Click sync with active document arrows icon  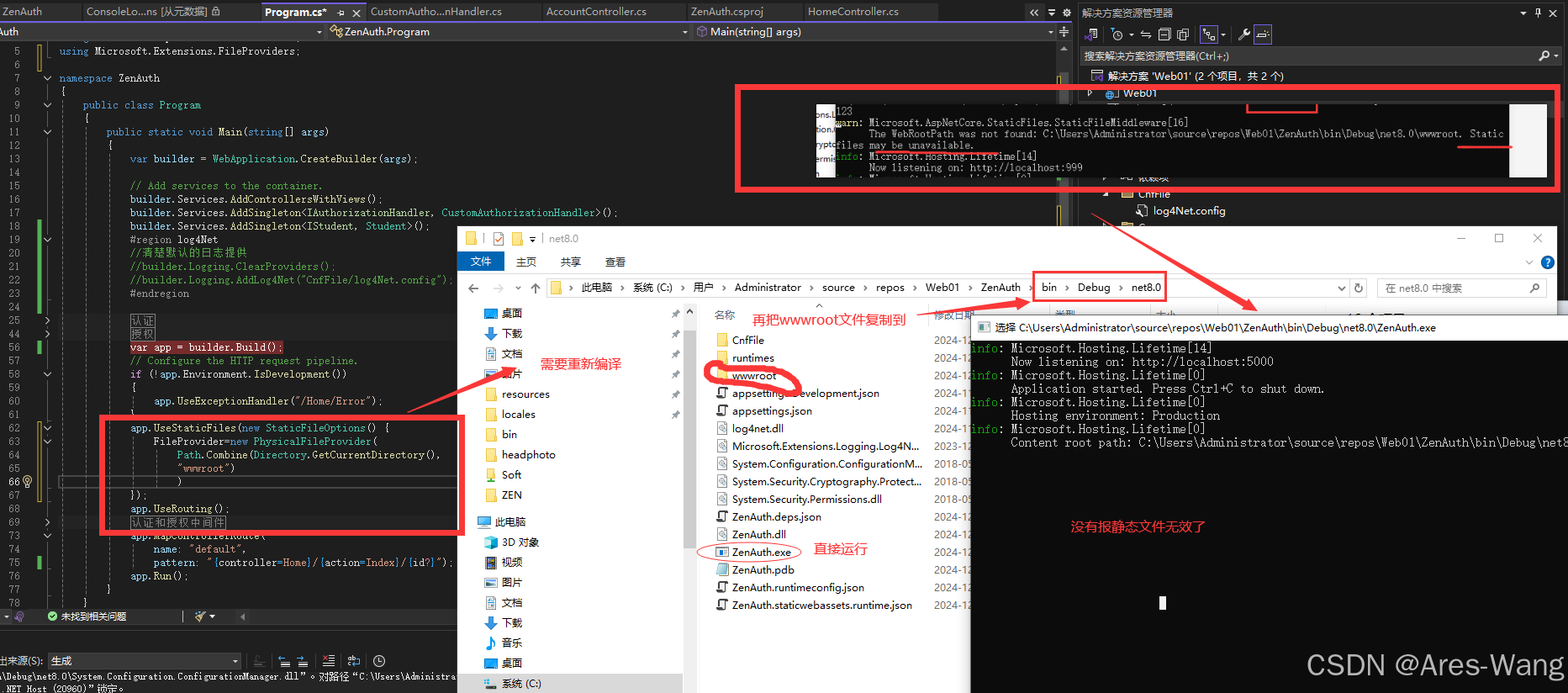coord(1146,34)
